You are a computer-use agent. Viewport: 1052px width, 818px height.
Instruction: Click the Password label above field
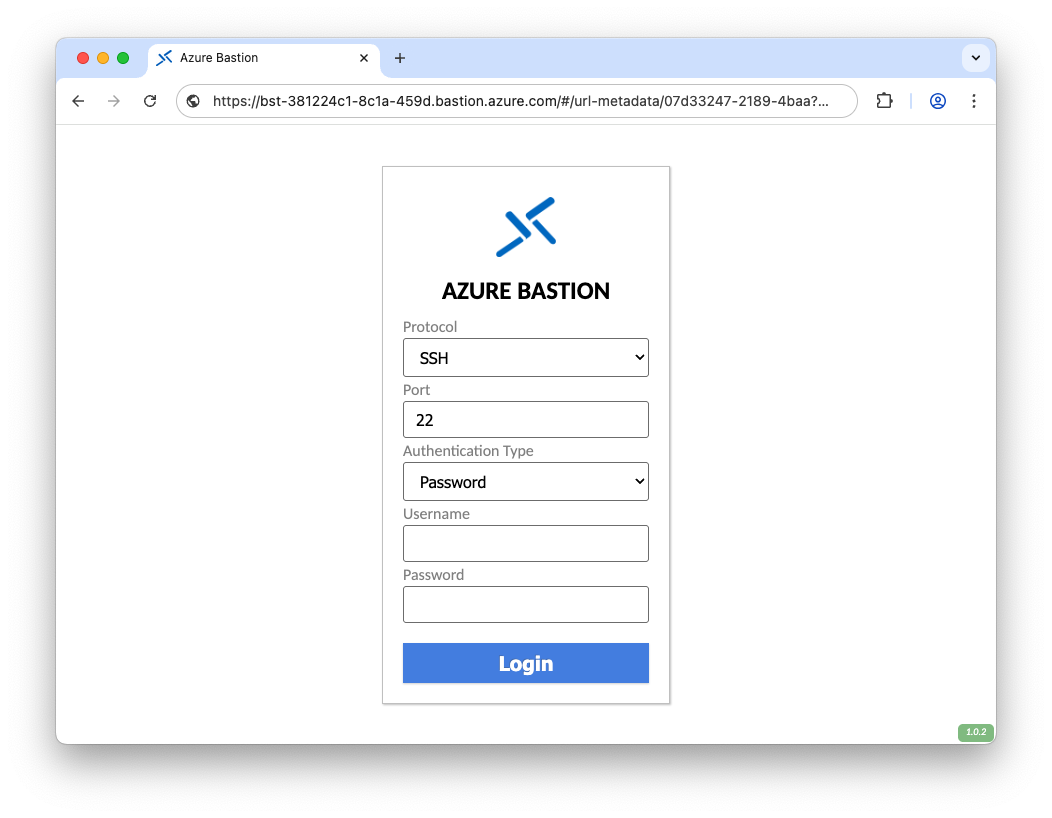click(x=433, y=575)
